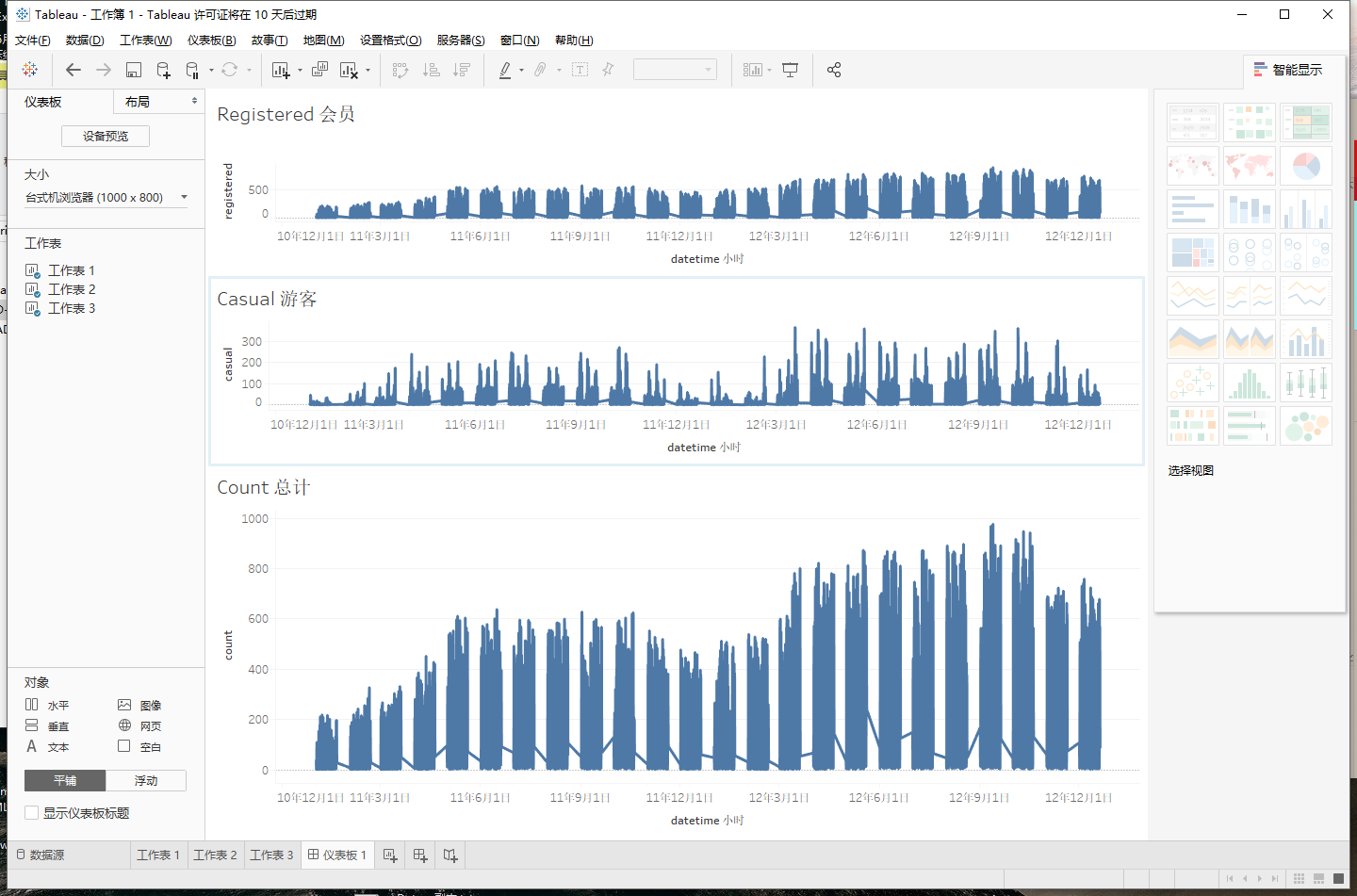1357x896 pixels.
Task: Add the Horizontal (水平) layout object
Action: tap(47, 705)
